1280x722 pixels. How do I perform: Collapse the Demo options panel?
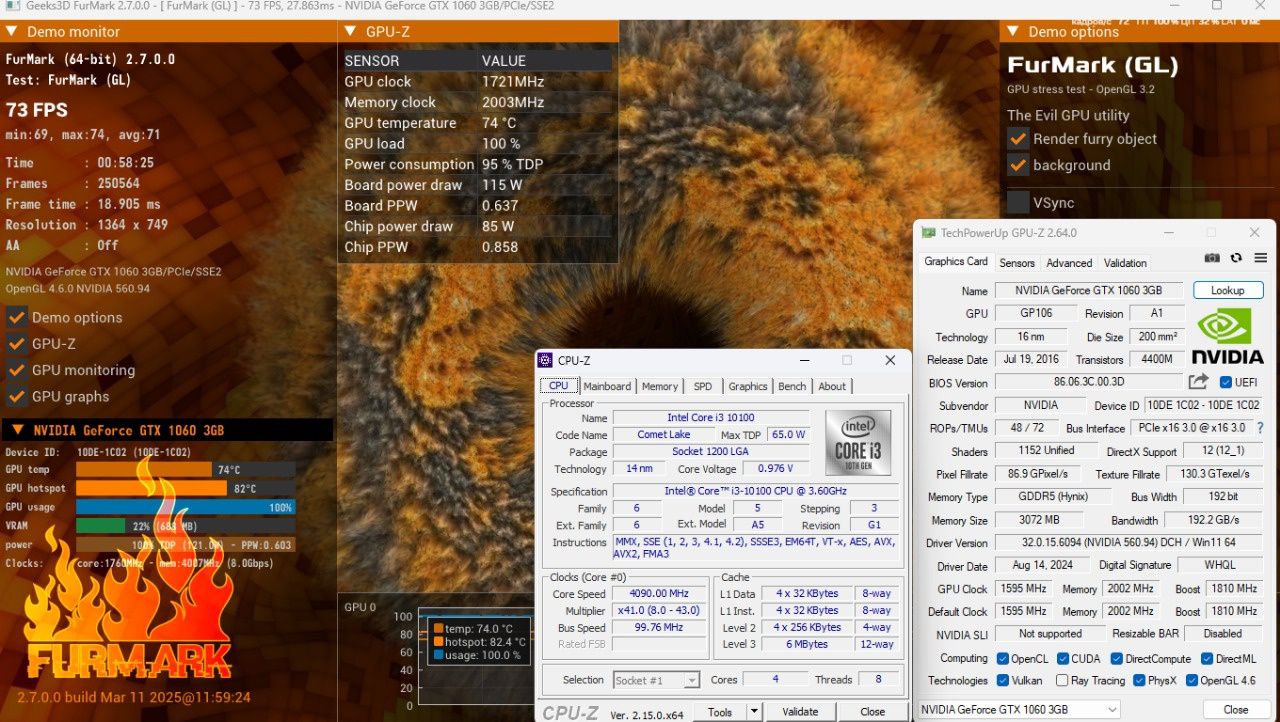pos(1012,32)
